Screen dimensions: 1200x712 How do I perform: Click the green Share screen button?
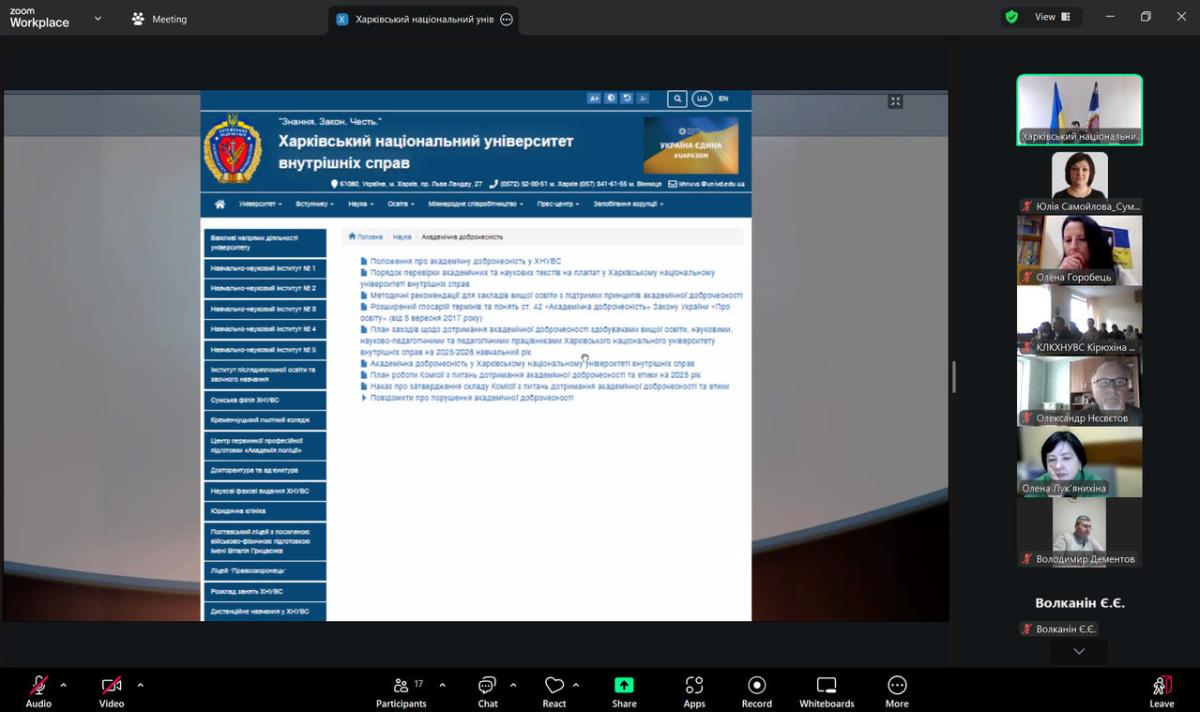tap(624, 686)
